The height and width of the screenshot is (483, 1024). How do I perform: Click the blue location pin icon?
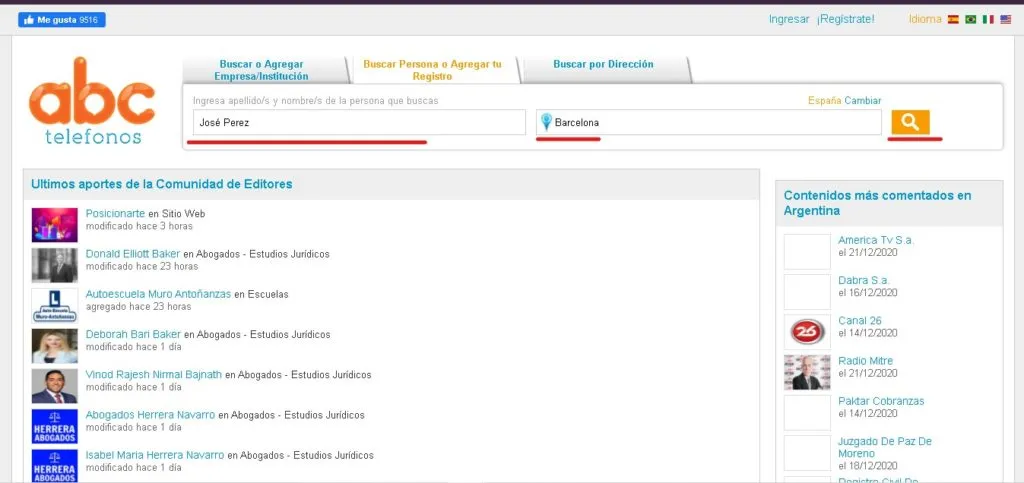[546, 122]
